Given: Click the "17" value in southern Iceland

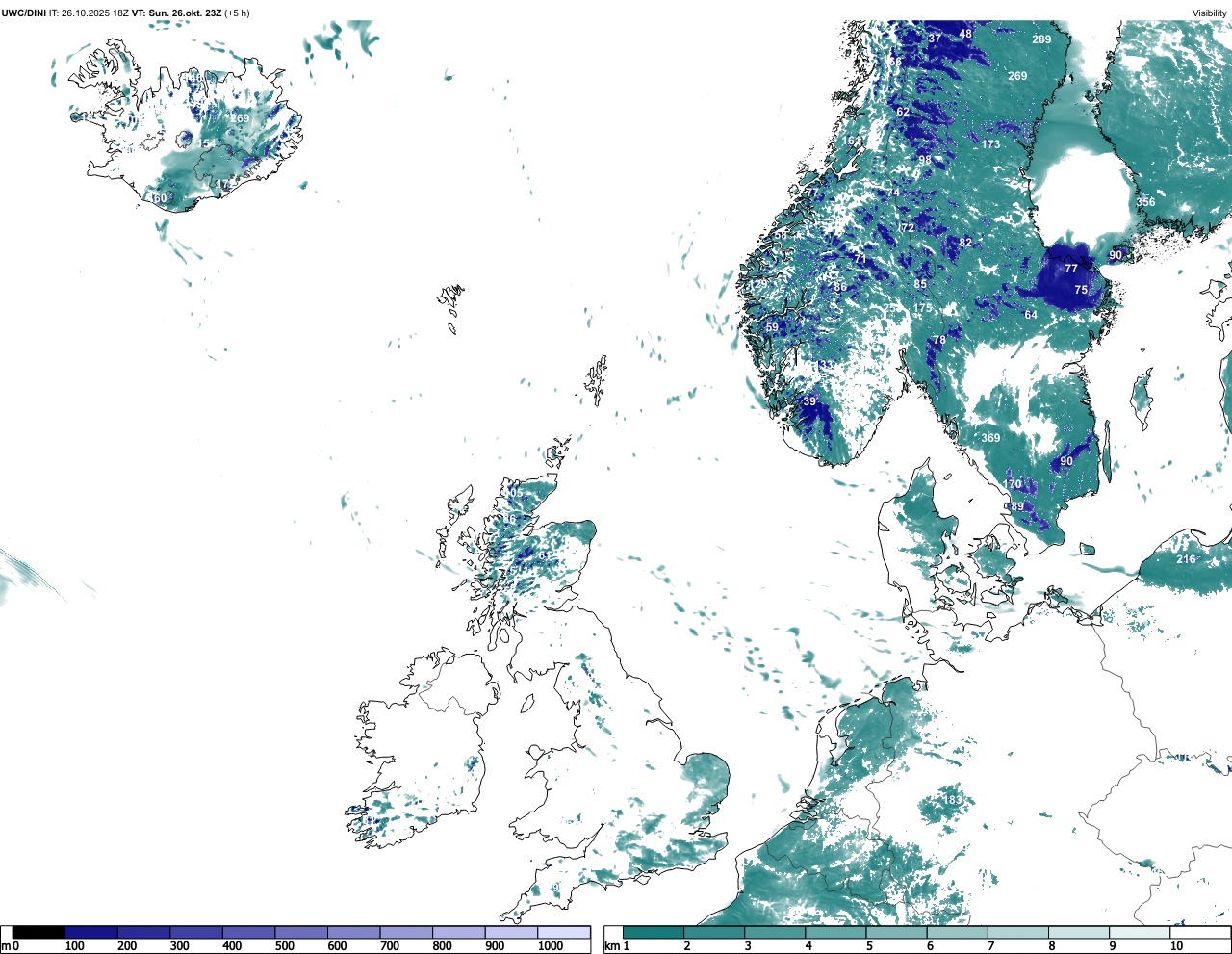Looking at the screenshot, I should (x=223, y=185).
